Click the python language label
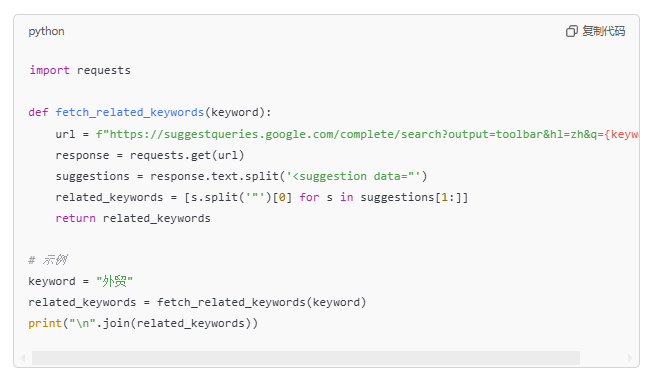The width and height of the screenshot is (655, 380). [x=46, y=31]
